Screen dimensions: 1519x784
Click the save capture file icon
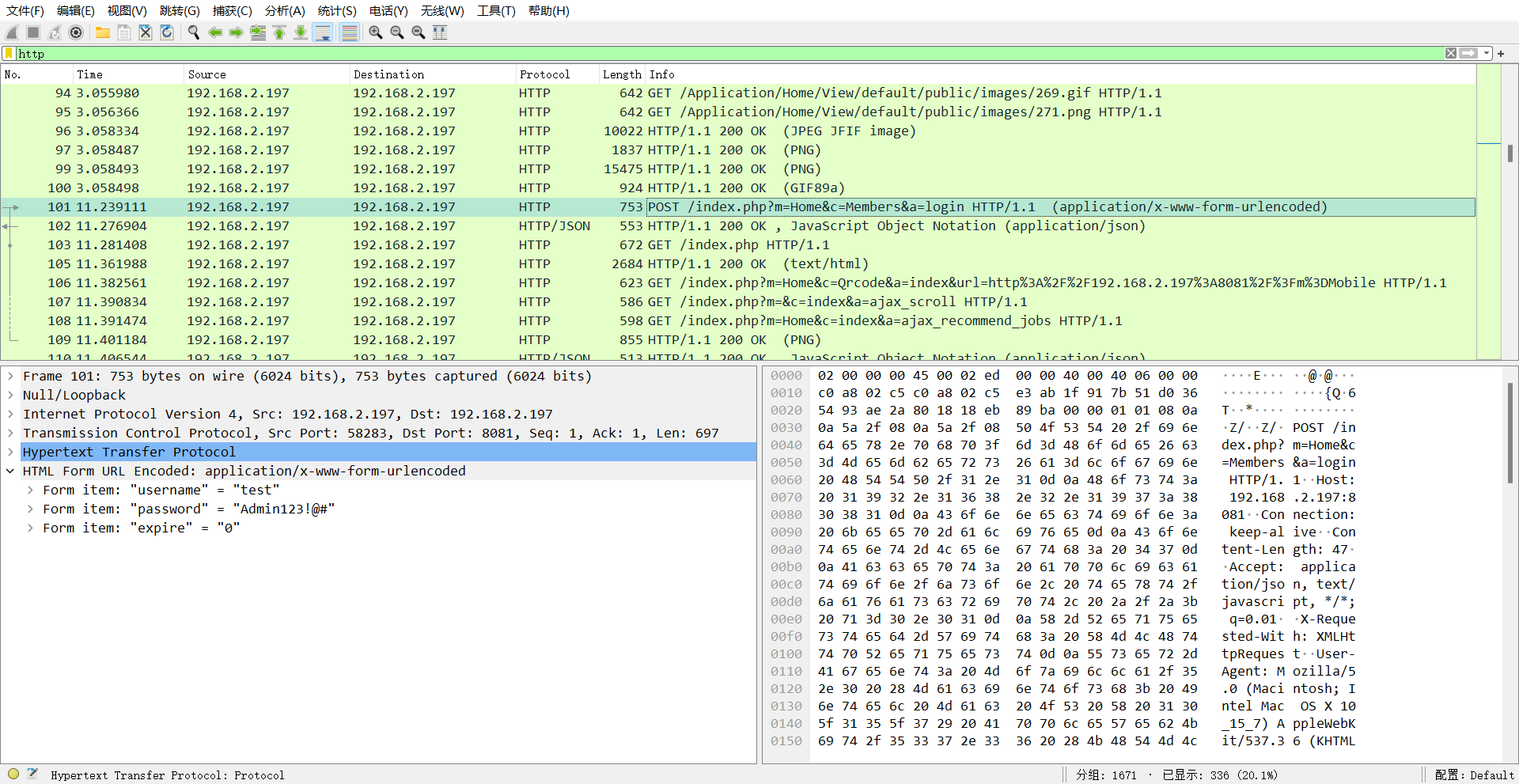tap(124, 32)
